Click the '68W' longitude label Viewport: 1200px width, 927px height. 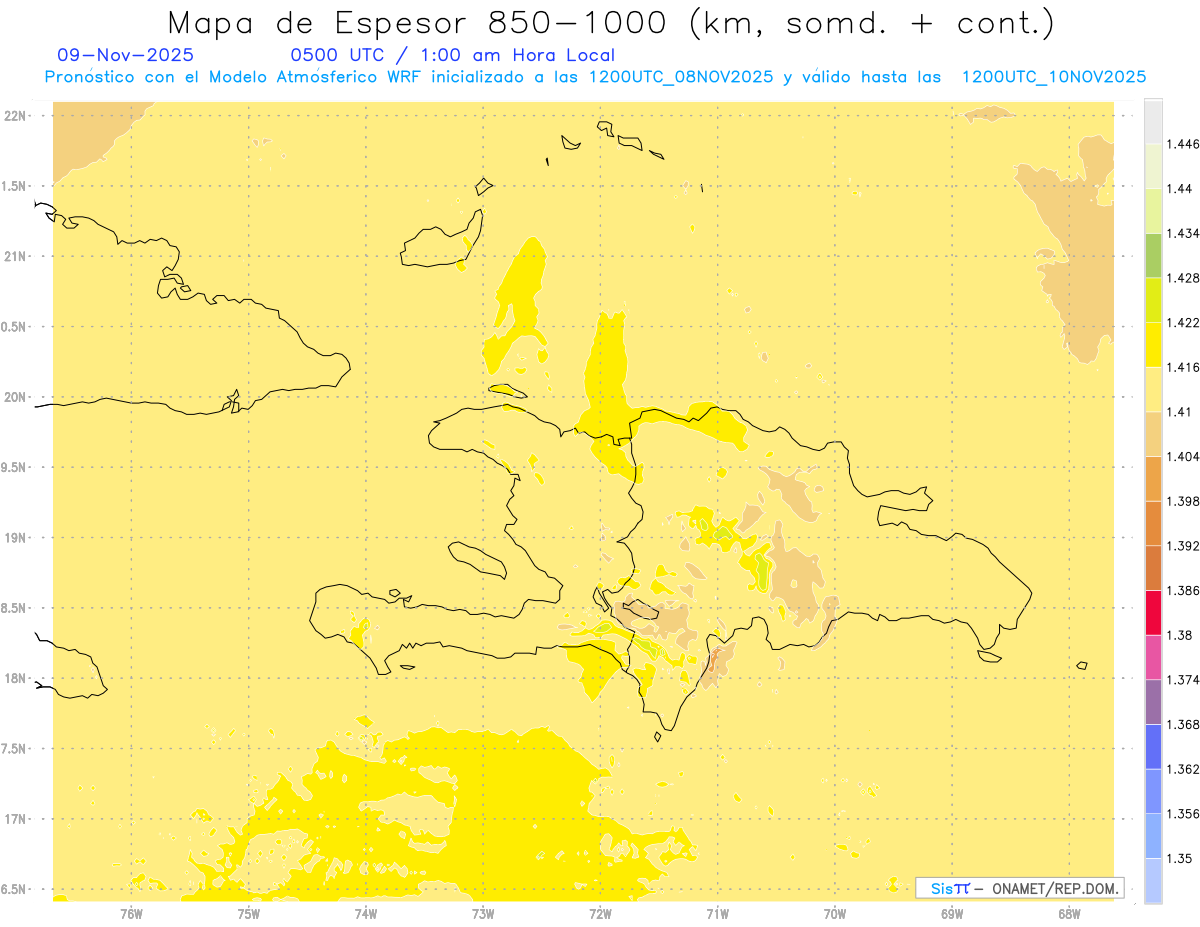pyautogui.click(x=1069, y=913)
